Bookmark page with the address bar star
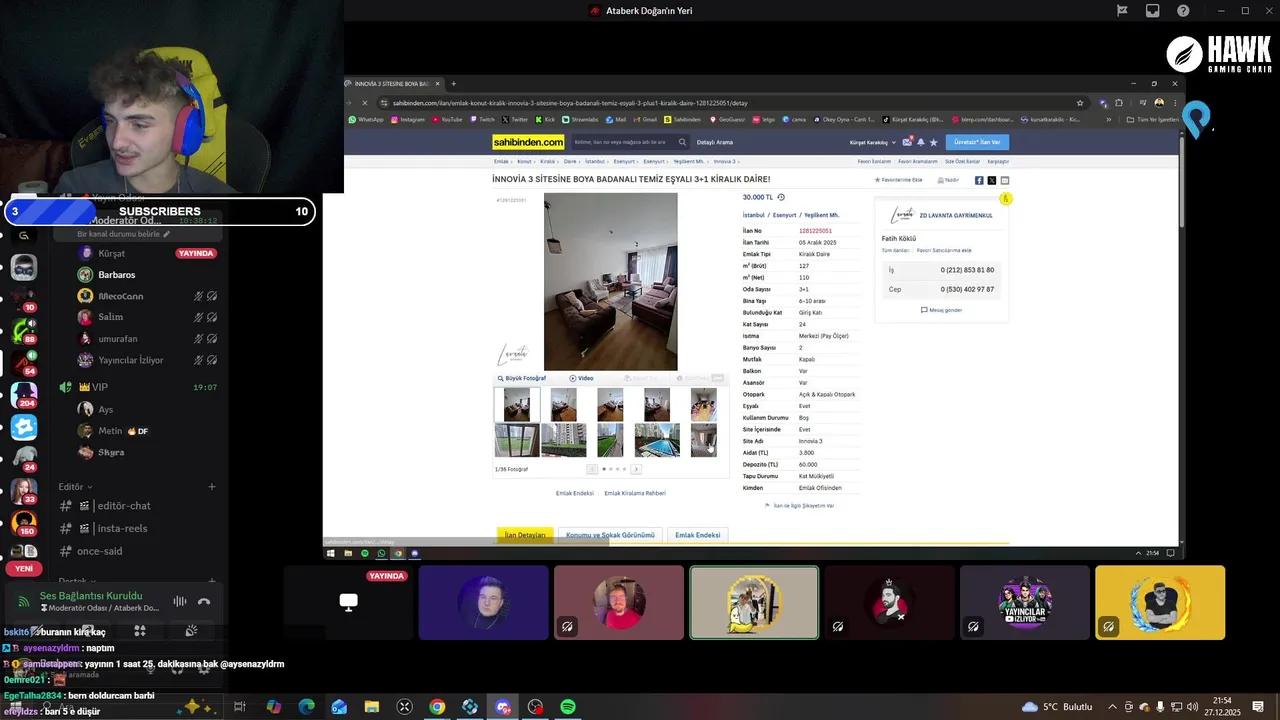This screenshot has height=720, width=1280. tap(1080, 103)
